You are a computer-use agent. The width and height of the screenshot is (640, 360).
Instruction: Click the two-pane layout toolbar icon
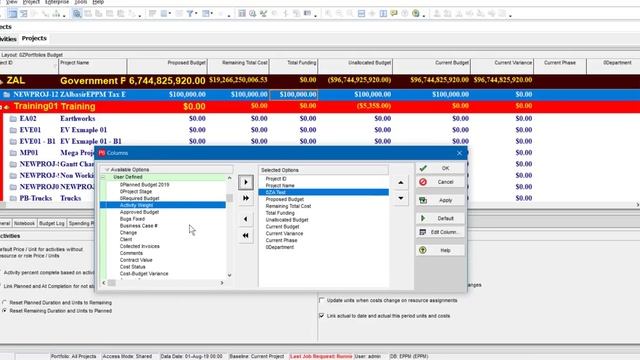click(x=383, y=13)
